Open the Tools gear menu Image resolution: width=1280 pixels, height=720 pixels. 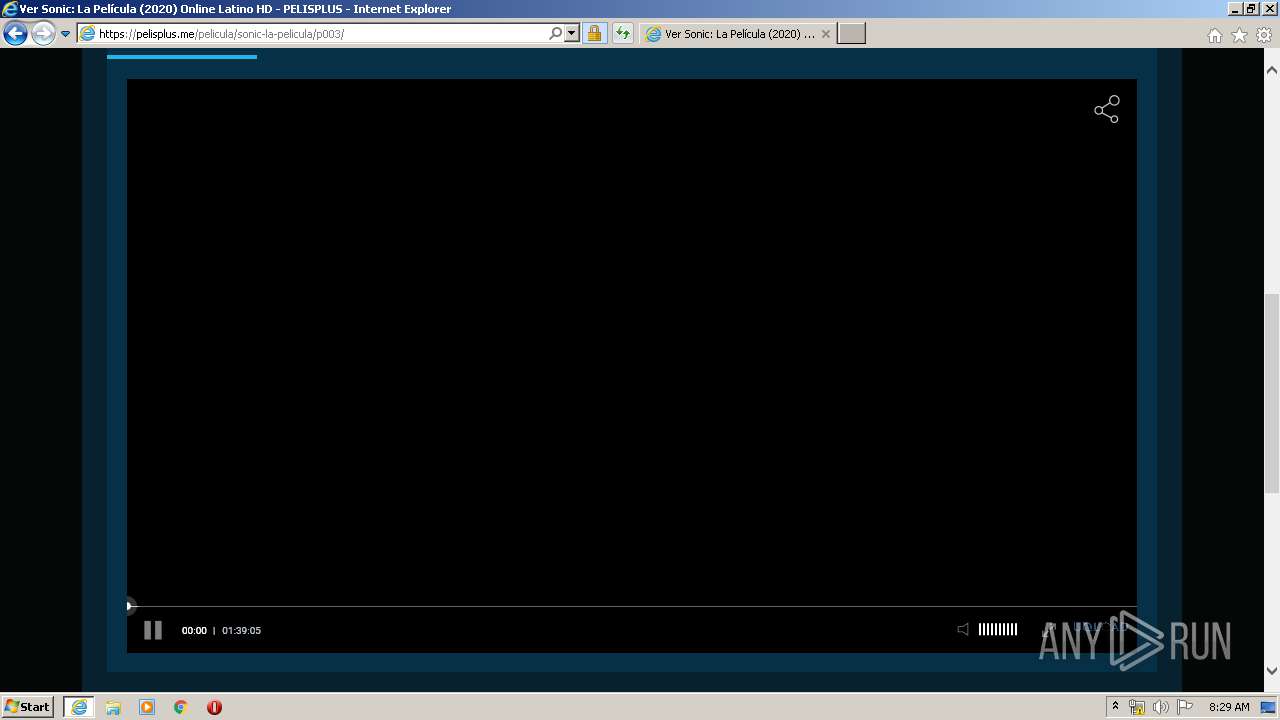click(1264, 35)
